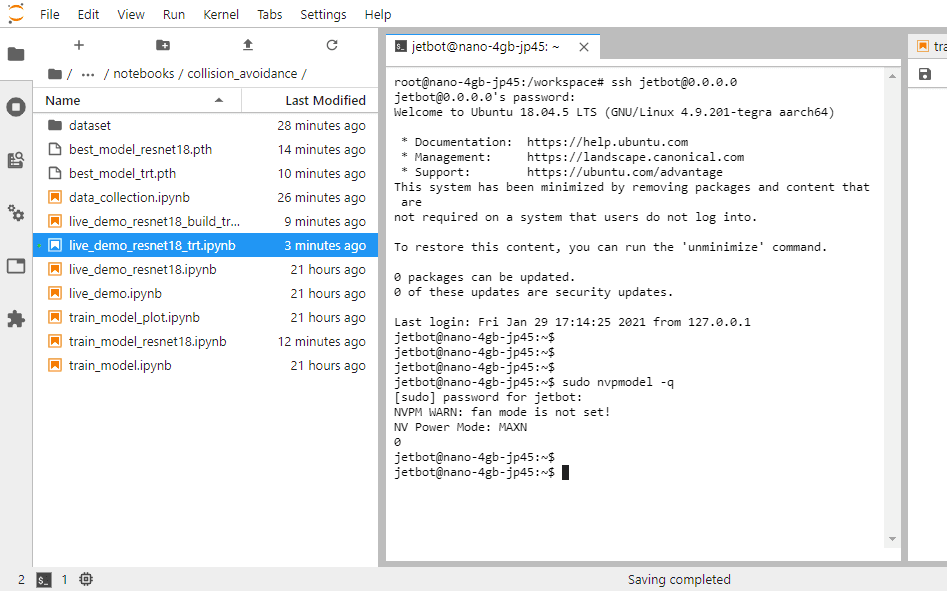Click the root folder breadcrumb icon
Viewport: 947px width, 591px height.
click(x=55, y=74)
